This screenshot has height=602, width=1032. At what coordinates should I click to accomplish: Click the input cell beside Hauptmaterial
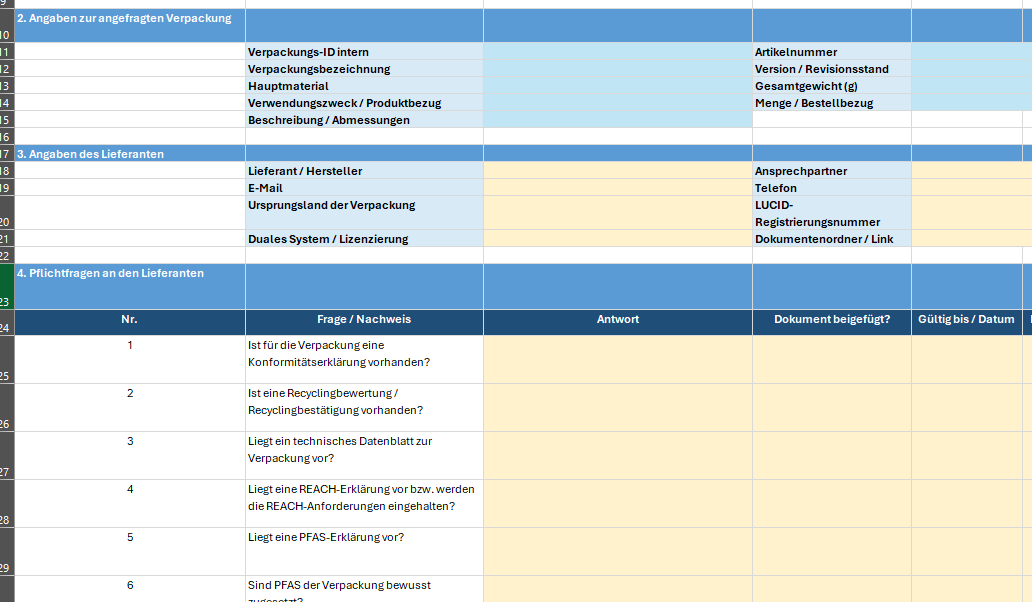point(618,86)
